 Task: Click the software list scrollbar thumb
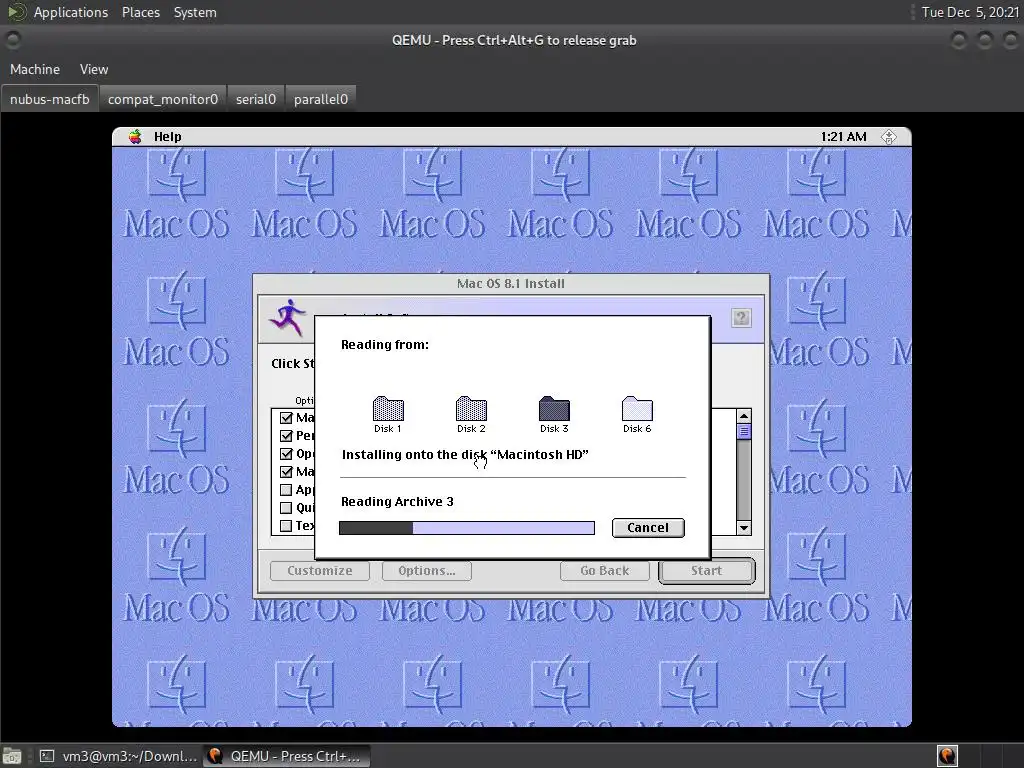pyautogui.click(x=744, y=432)
